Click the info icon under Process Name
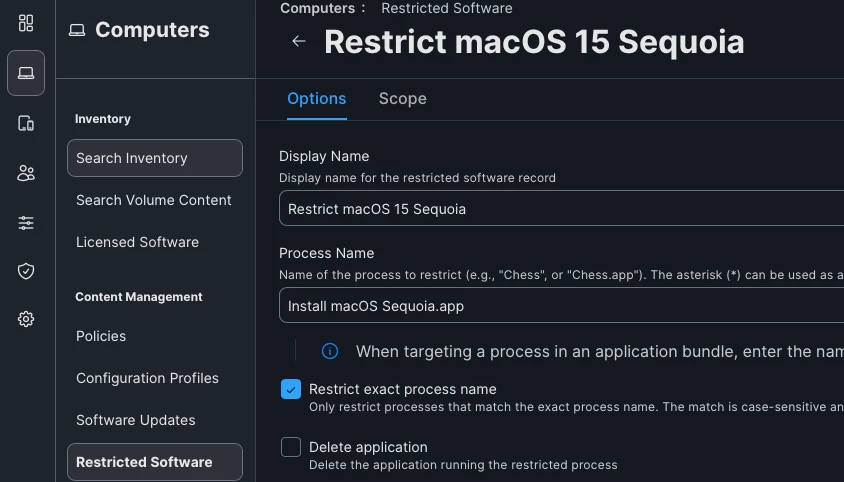Image resolution: width=844 pixels, height=482 pixels. tap(330, 351)
